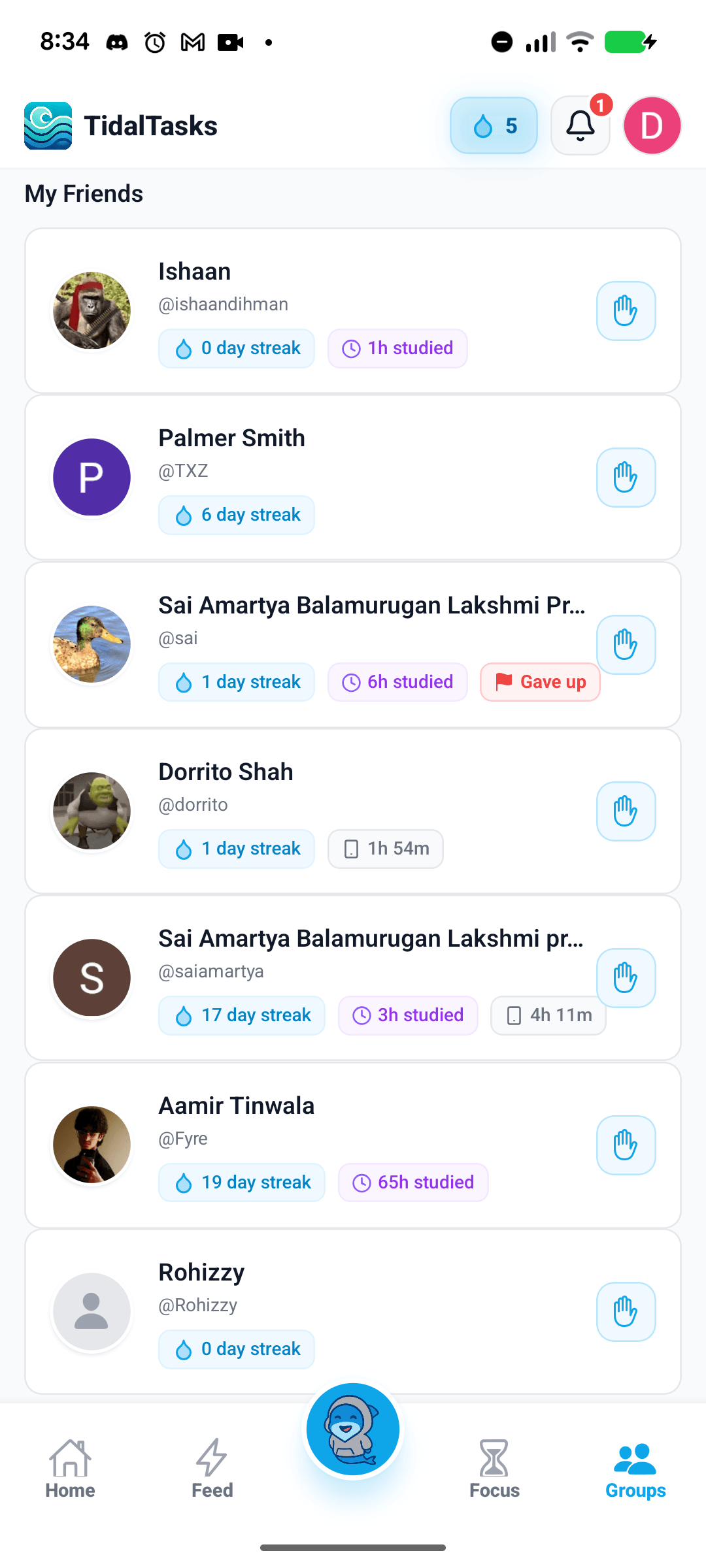This screenshot has height=1568, width=706.
Task: Wave at Dorrito Shah
Action: click(x=626, y=811)
